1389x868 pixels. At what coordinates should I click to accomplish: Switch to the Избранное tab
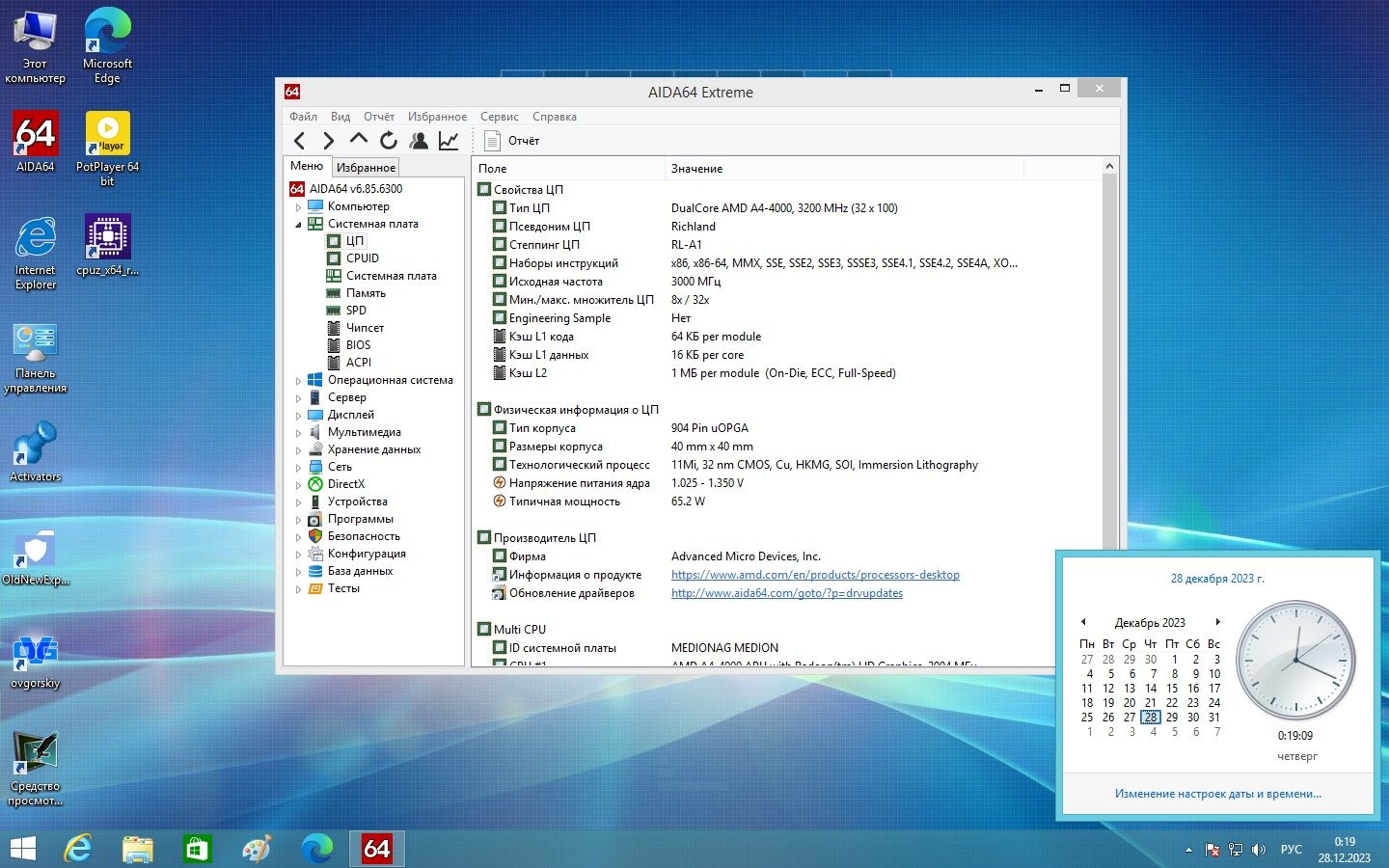(366, 168)
